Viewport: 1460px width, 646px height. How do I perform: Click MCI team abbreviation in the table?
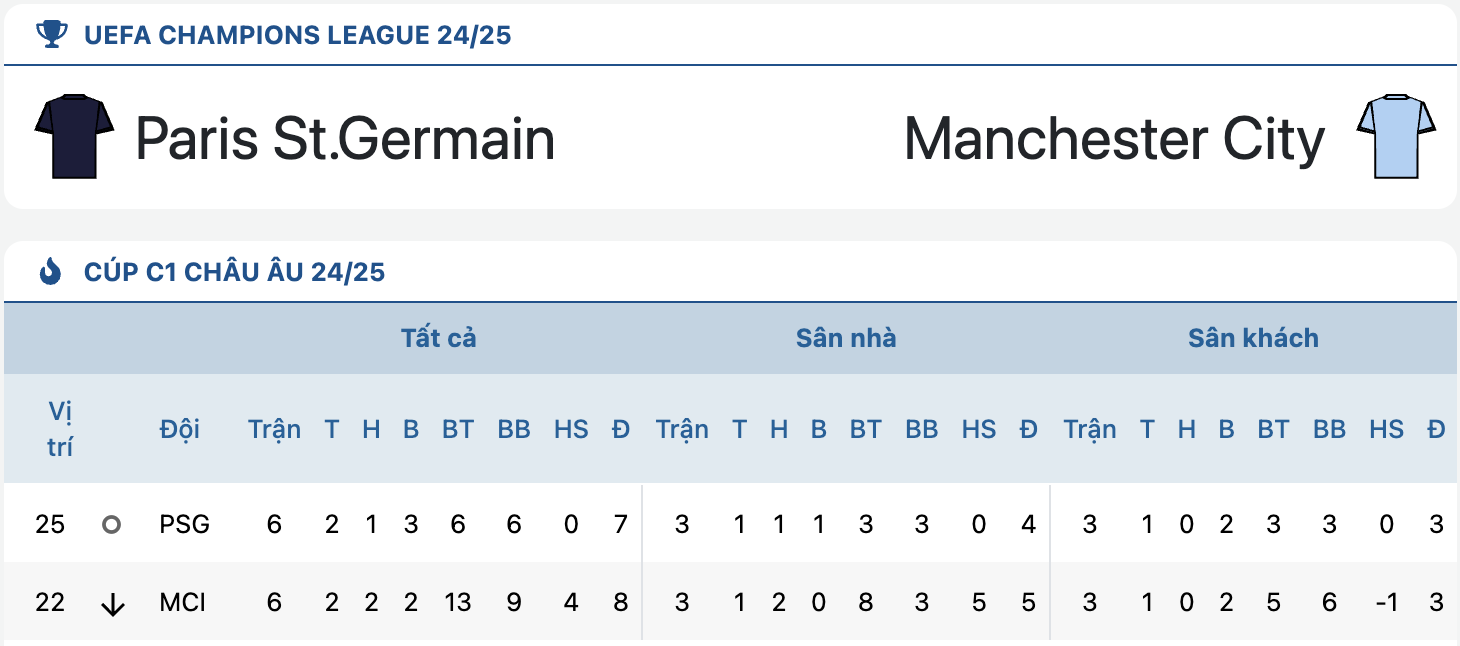[x=182, y=603]
